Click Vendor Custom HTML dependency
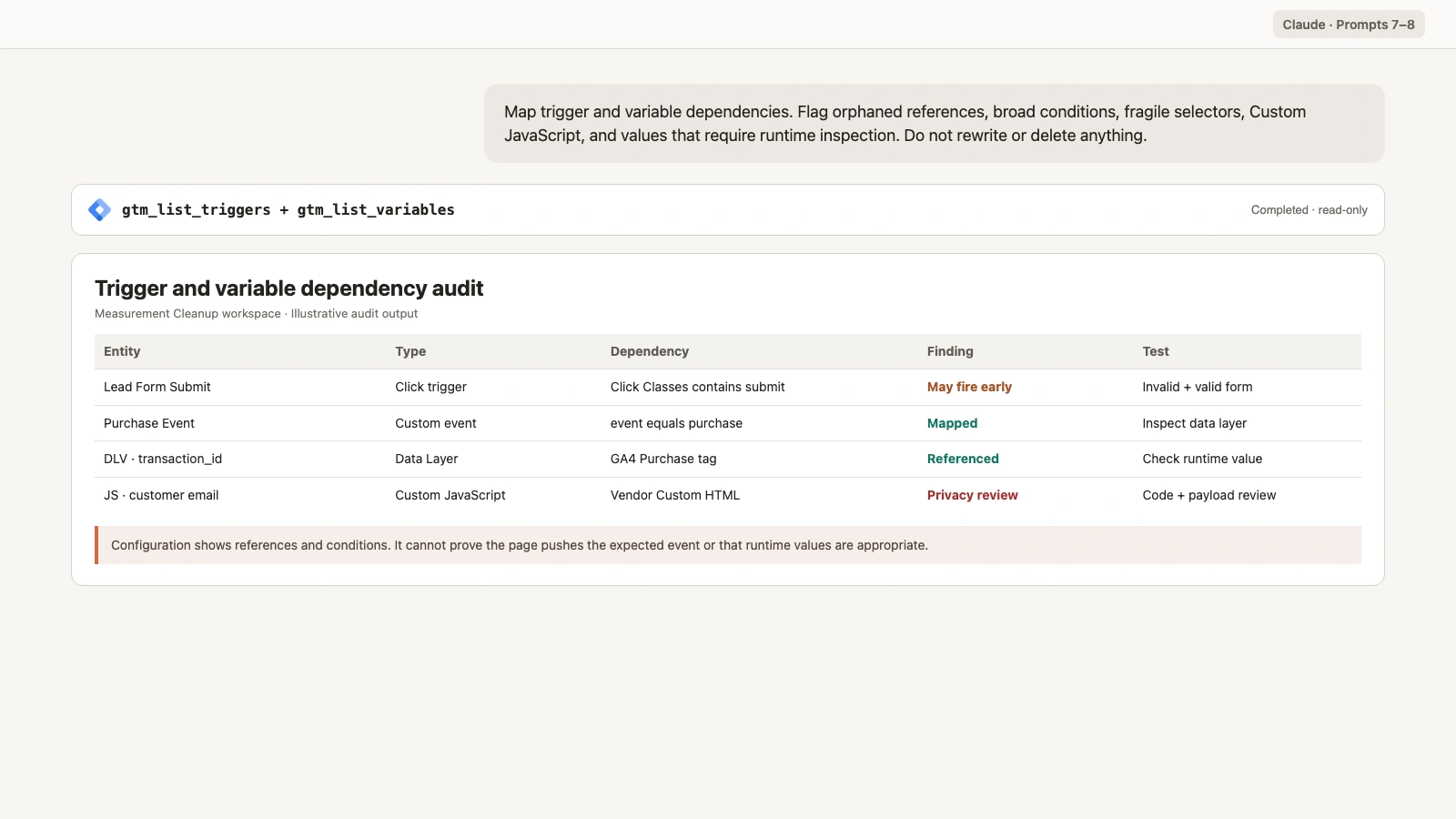The image size is (1456, 819). pyautogui.click(x=675, y=495)
